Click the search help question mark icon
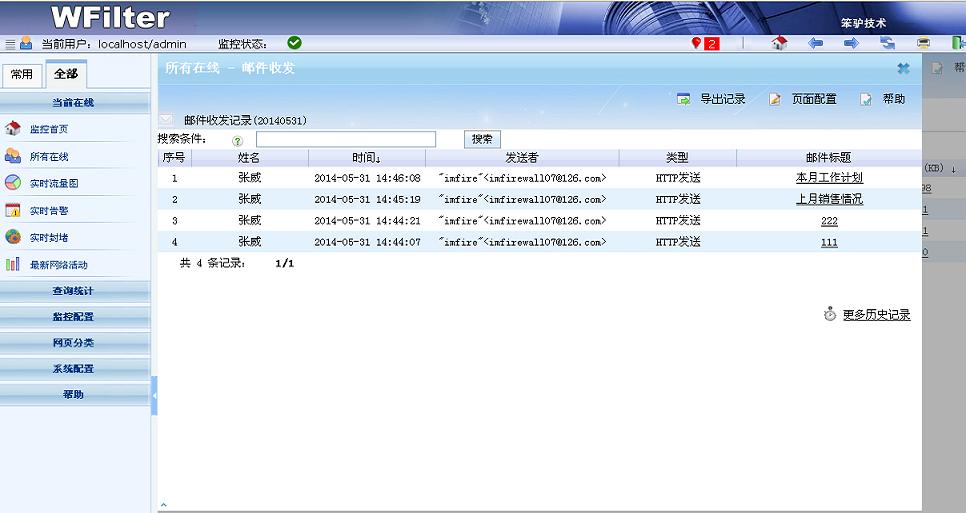The image size is (966, 513). 238,141
